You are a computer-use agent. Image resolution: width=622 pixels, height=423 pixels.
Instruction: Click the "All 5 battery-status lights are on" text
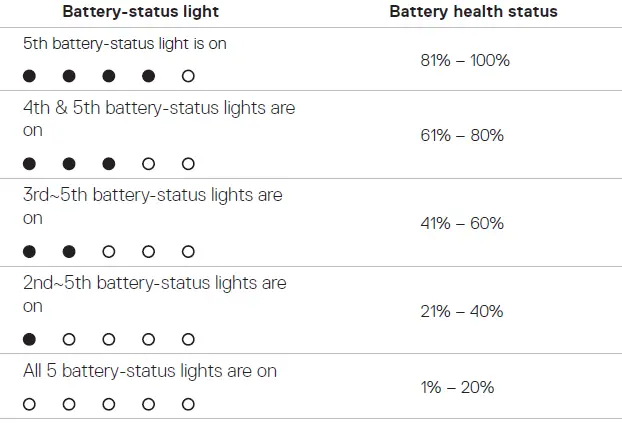(x=150, y=372)
